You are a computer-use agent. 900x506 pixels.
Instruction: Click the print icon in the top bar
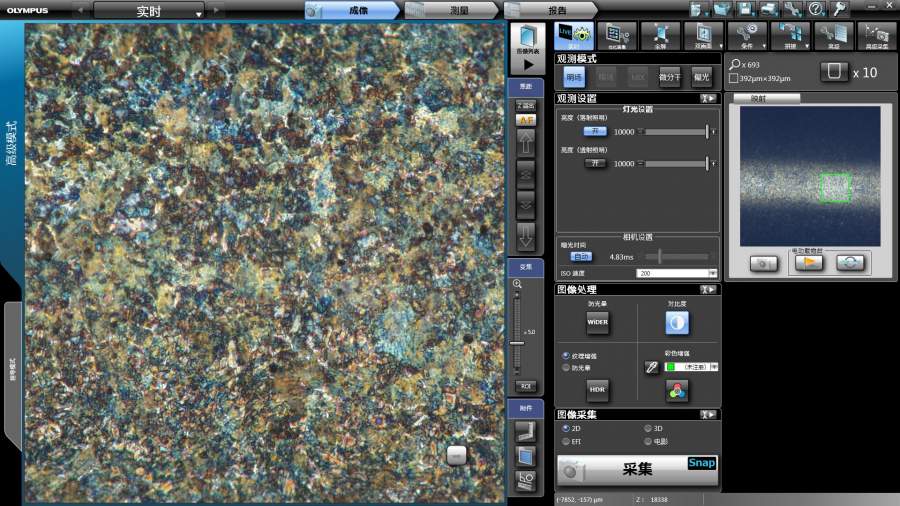pyautogui.click(x=769, y=9)
